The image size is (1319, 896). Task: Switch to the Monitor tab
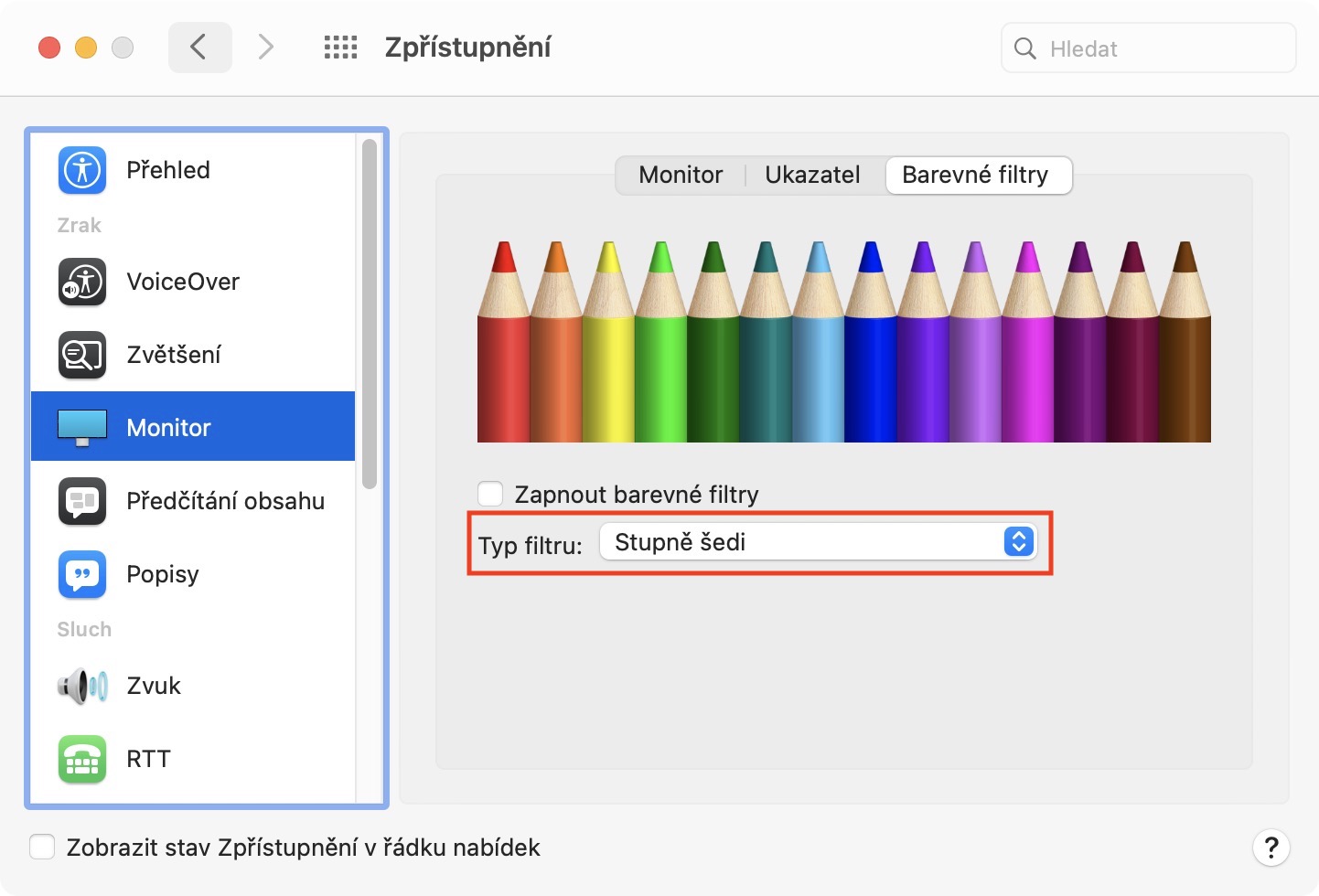click(x=681, y=175)
